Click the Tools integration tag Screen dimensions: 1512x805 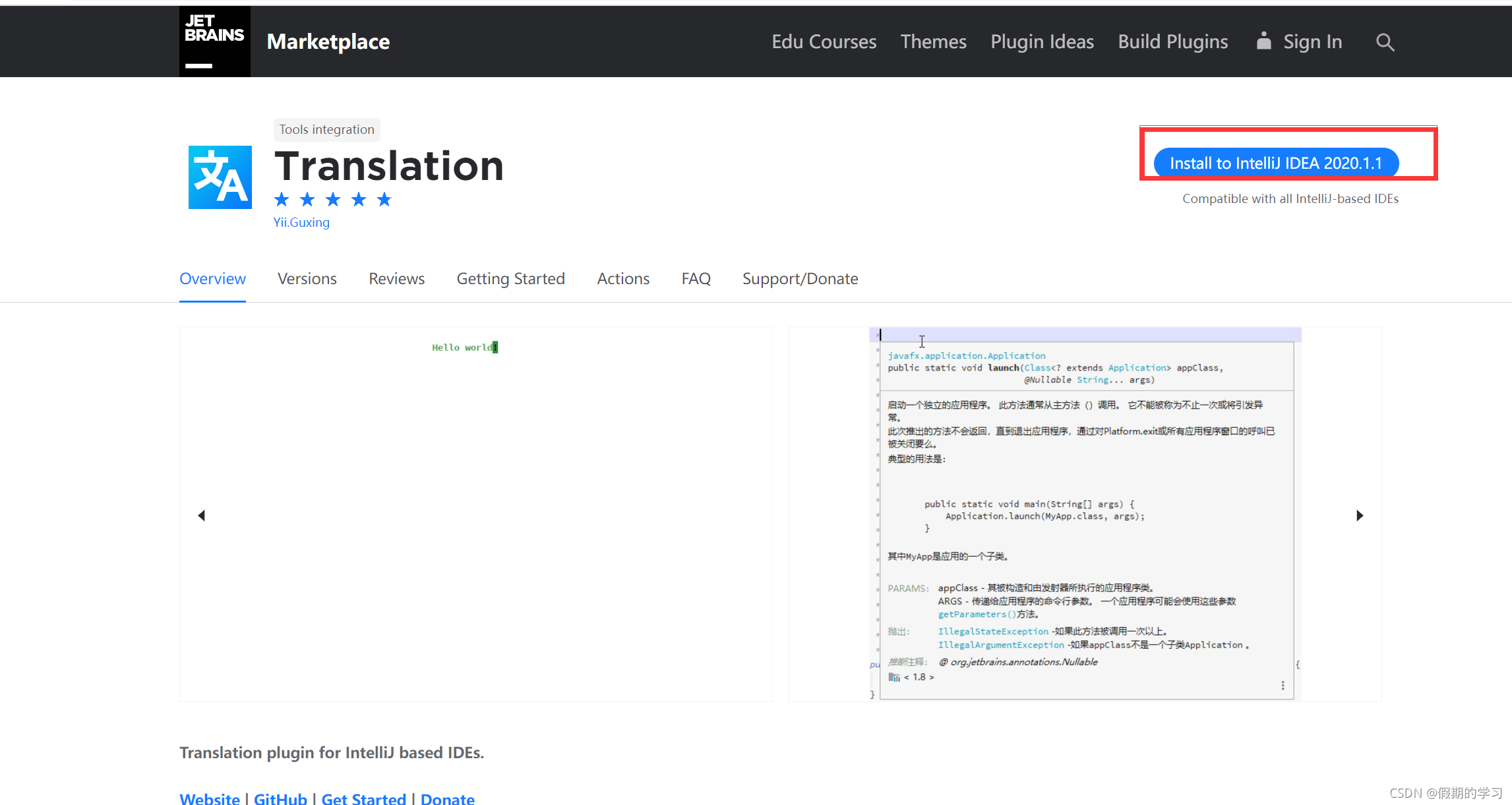[326, 129]
